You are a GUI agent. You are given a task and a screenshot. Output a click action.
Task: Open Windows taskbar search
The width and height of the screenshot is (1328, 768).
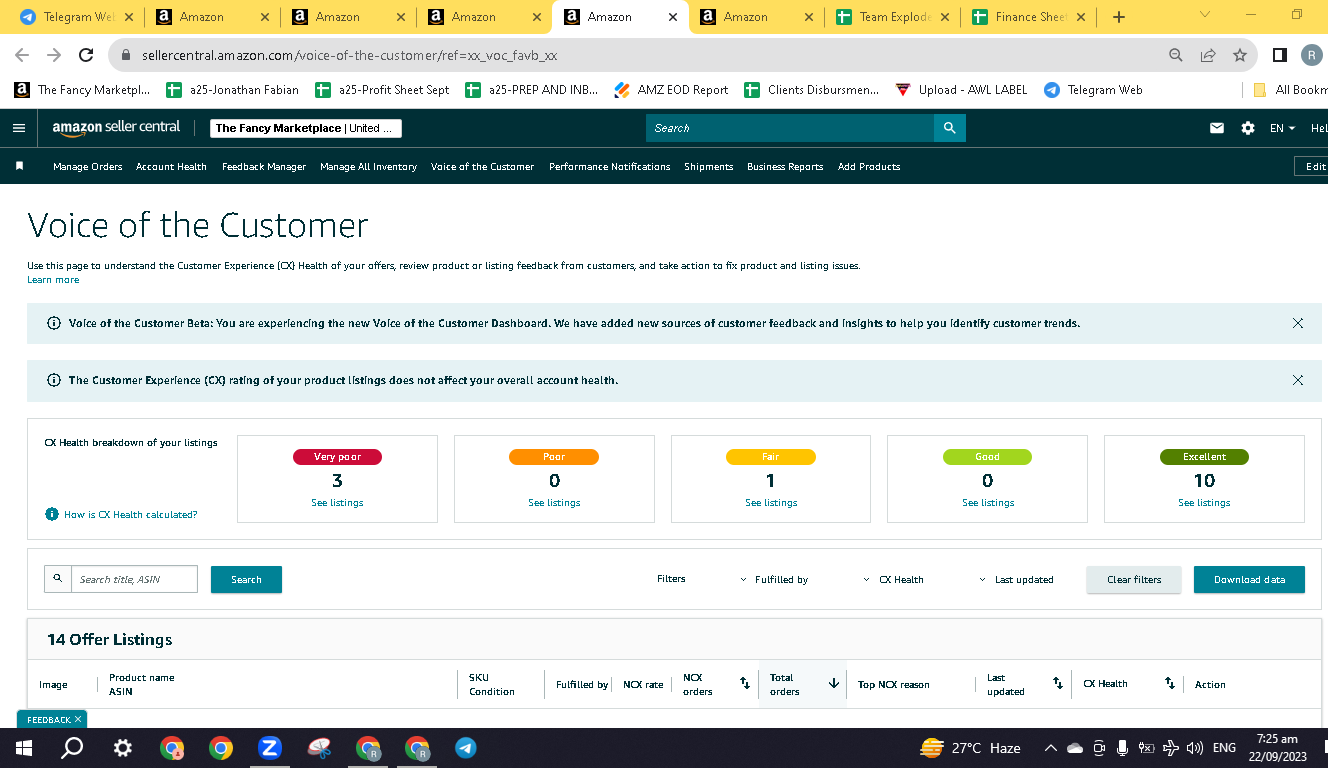click(x=72, y=748)
